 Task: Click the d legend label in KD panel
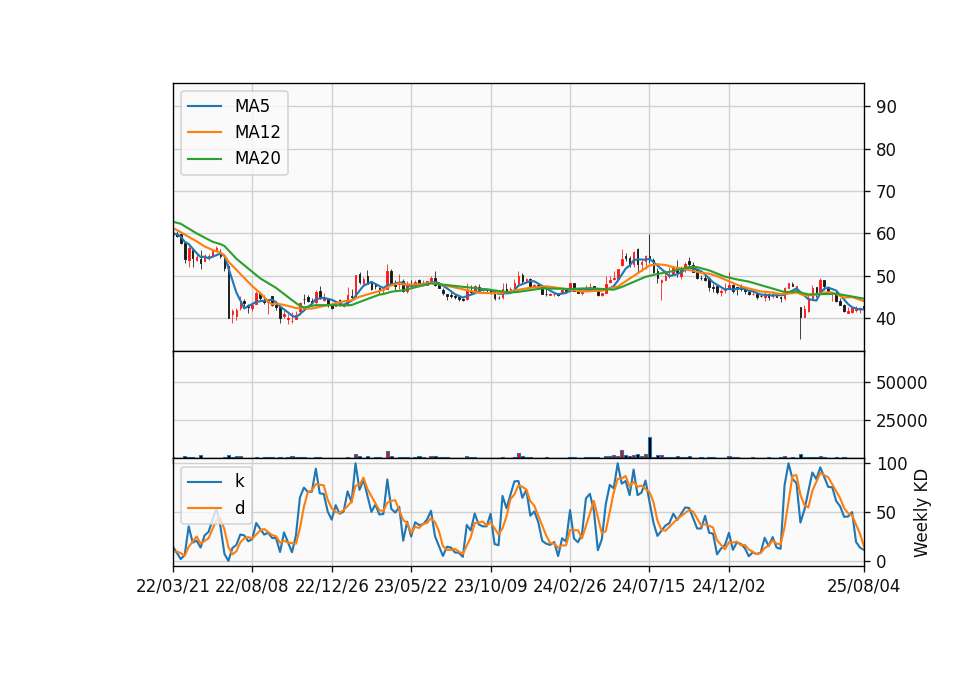[x=240, y=508]
